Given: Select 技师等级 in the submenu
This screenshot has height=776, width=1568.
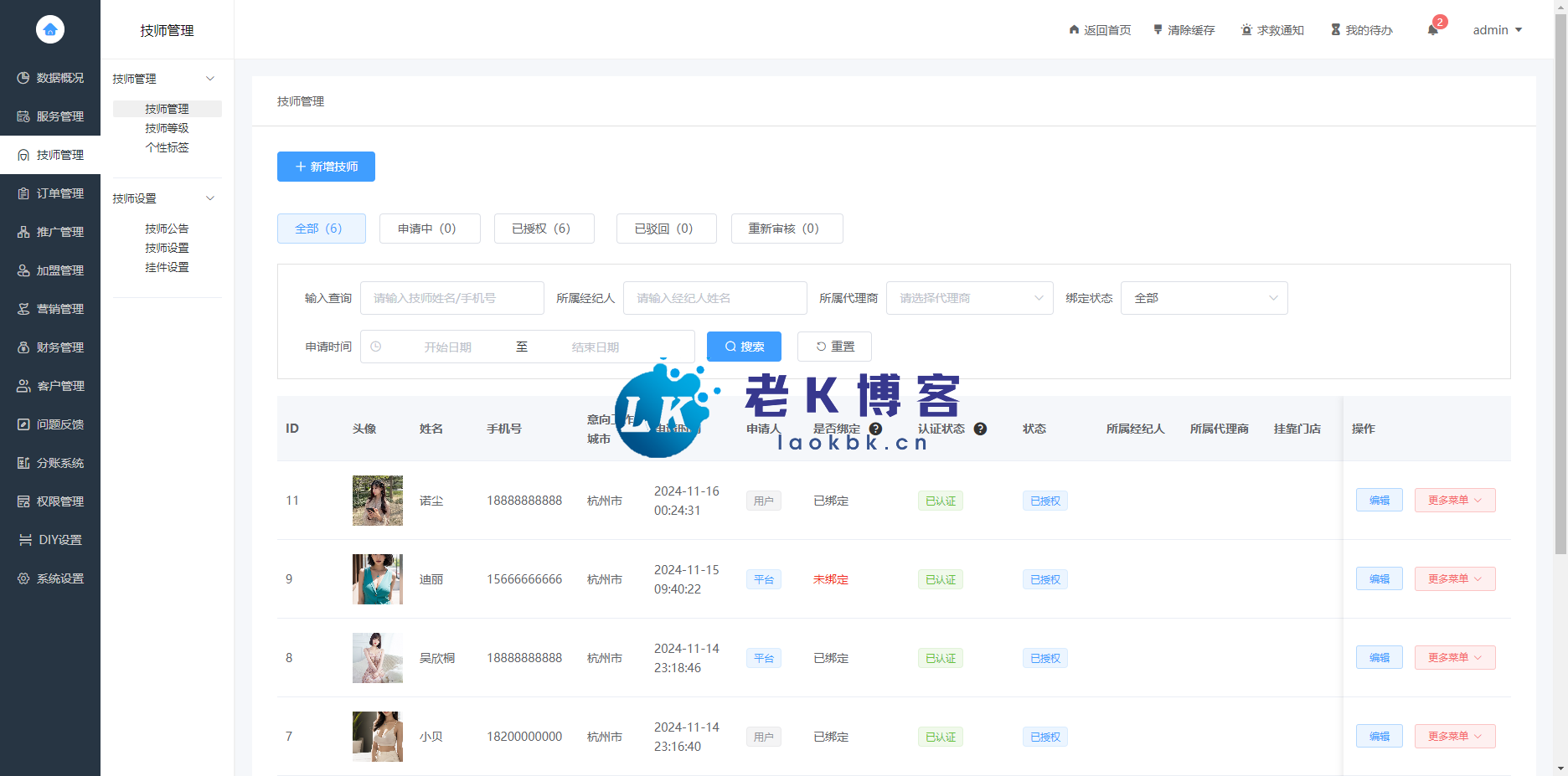Looking at the screenshot, I should [167, 128].
